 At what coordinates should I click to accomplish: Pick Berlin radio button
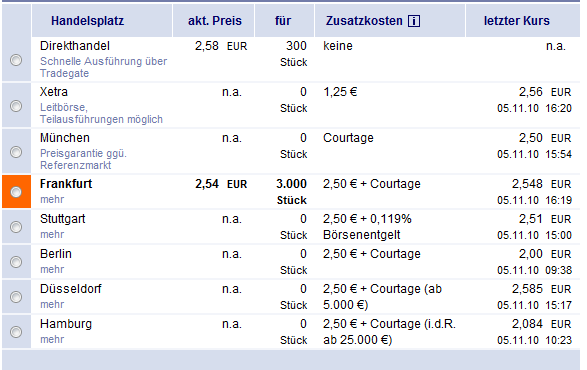click(x=16, y=262)
